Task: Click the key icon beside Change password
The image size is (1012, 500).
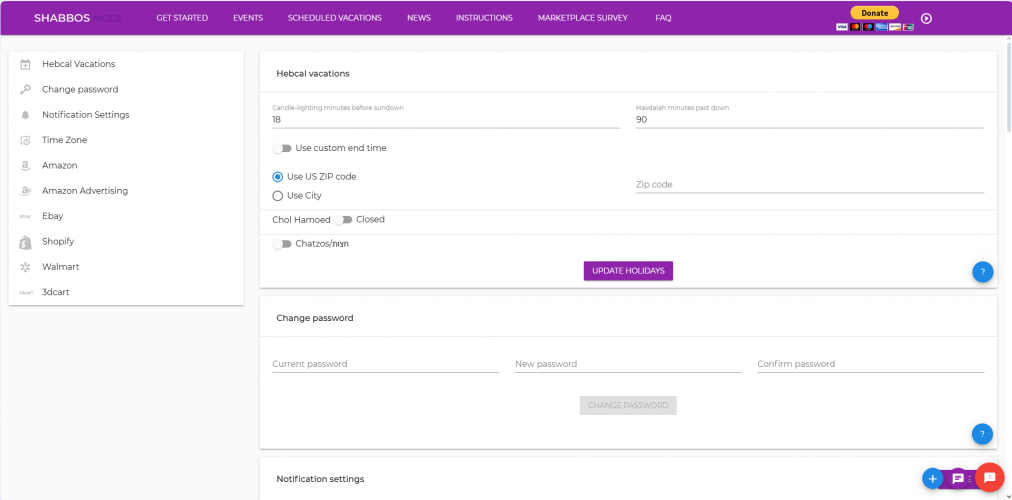Action: point(25,90)
